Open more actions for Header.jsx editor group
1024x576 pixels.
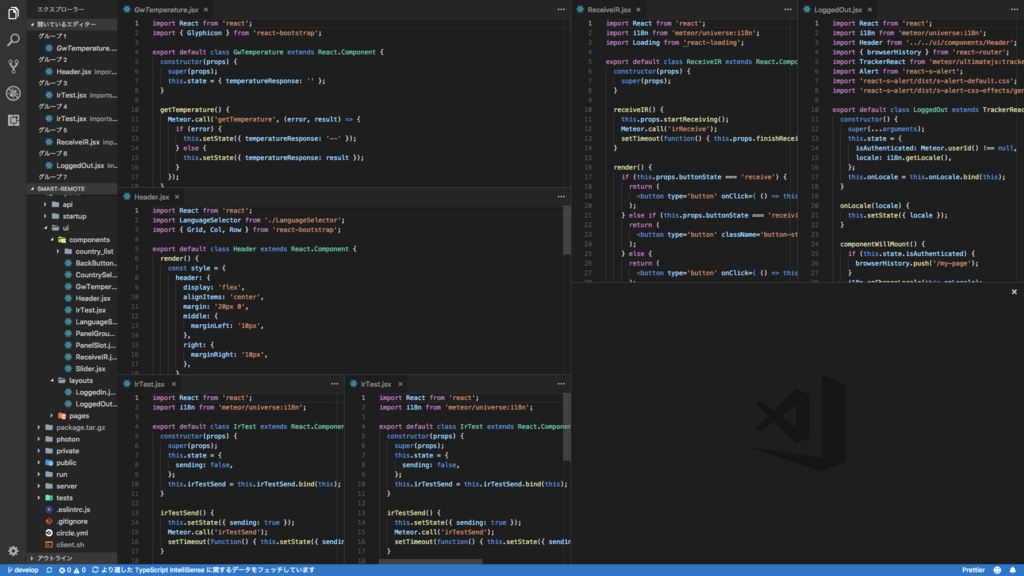click(x=561, y=197)
